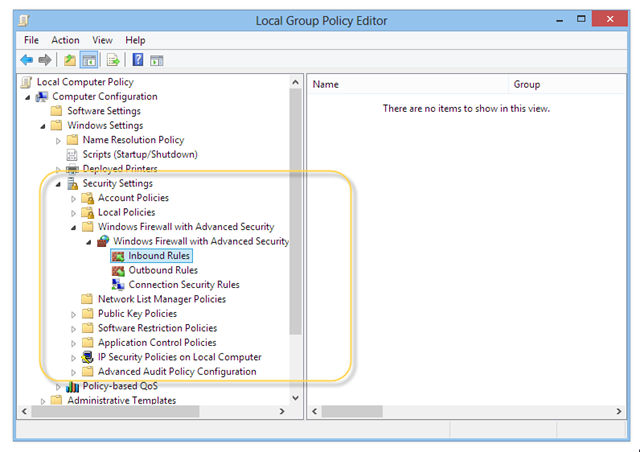640x452 pixels.
Task: Select Connection Security Rules tree item
Action: tap(184, 285)
